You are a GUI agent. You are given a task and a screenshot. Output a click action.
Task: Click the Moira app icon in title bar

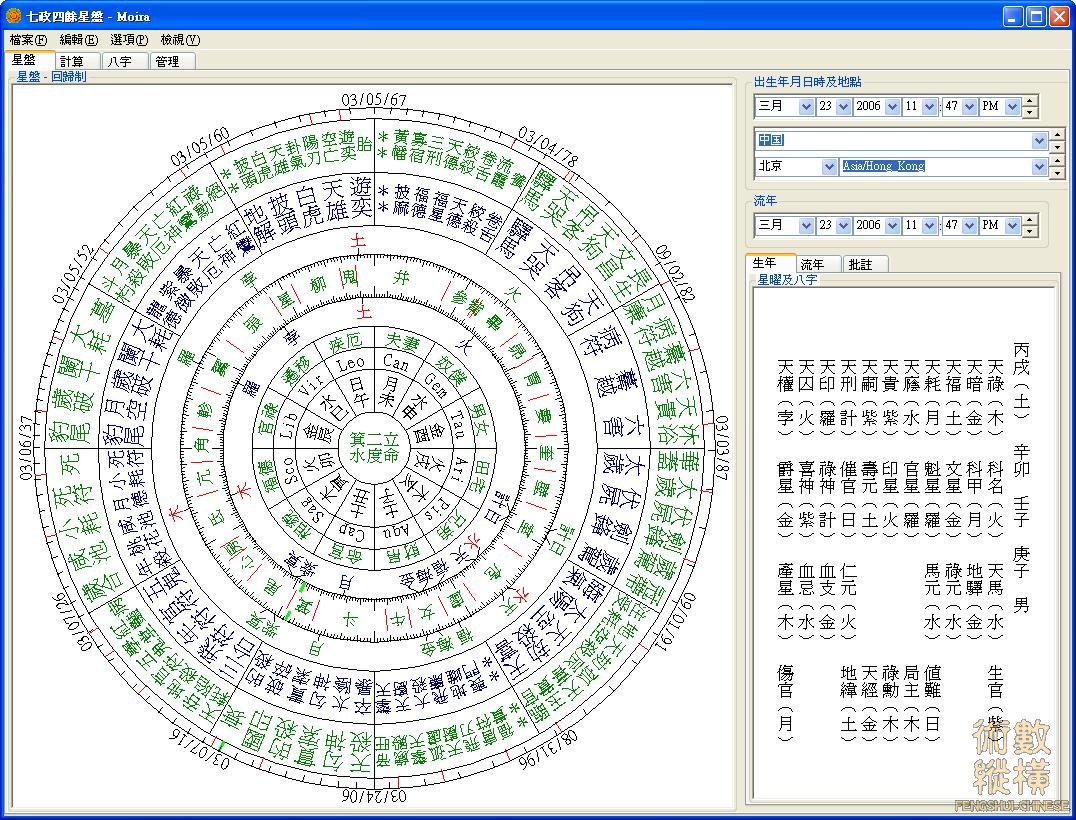pyautogui.click(x=13, y=16)
